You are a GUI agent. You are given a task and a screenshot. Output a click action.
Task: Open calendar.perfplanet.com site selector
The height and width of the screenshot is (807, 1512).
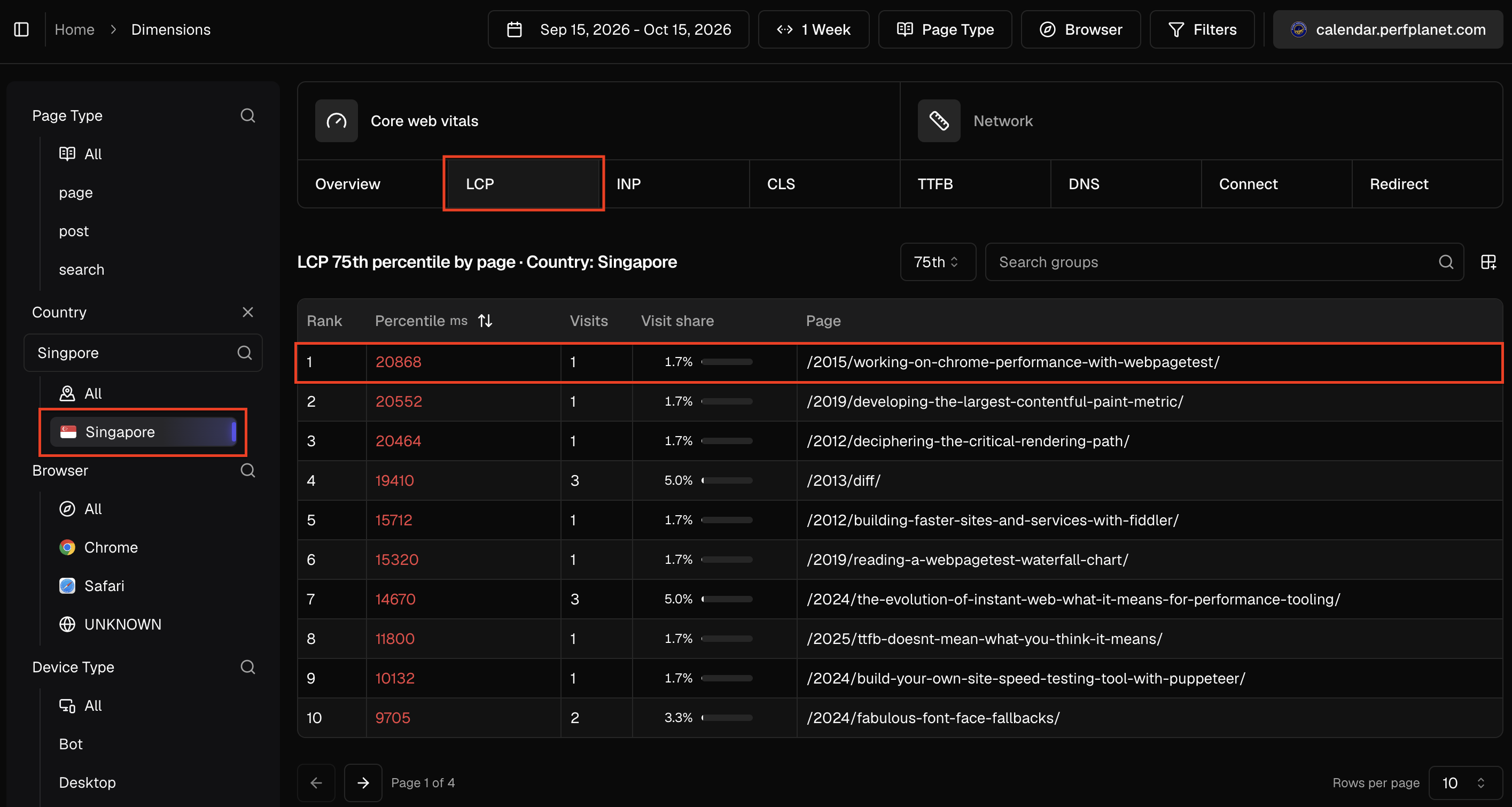1388,29
